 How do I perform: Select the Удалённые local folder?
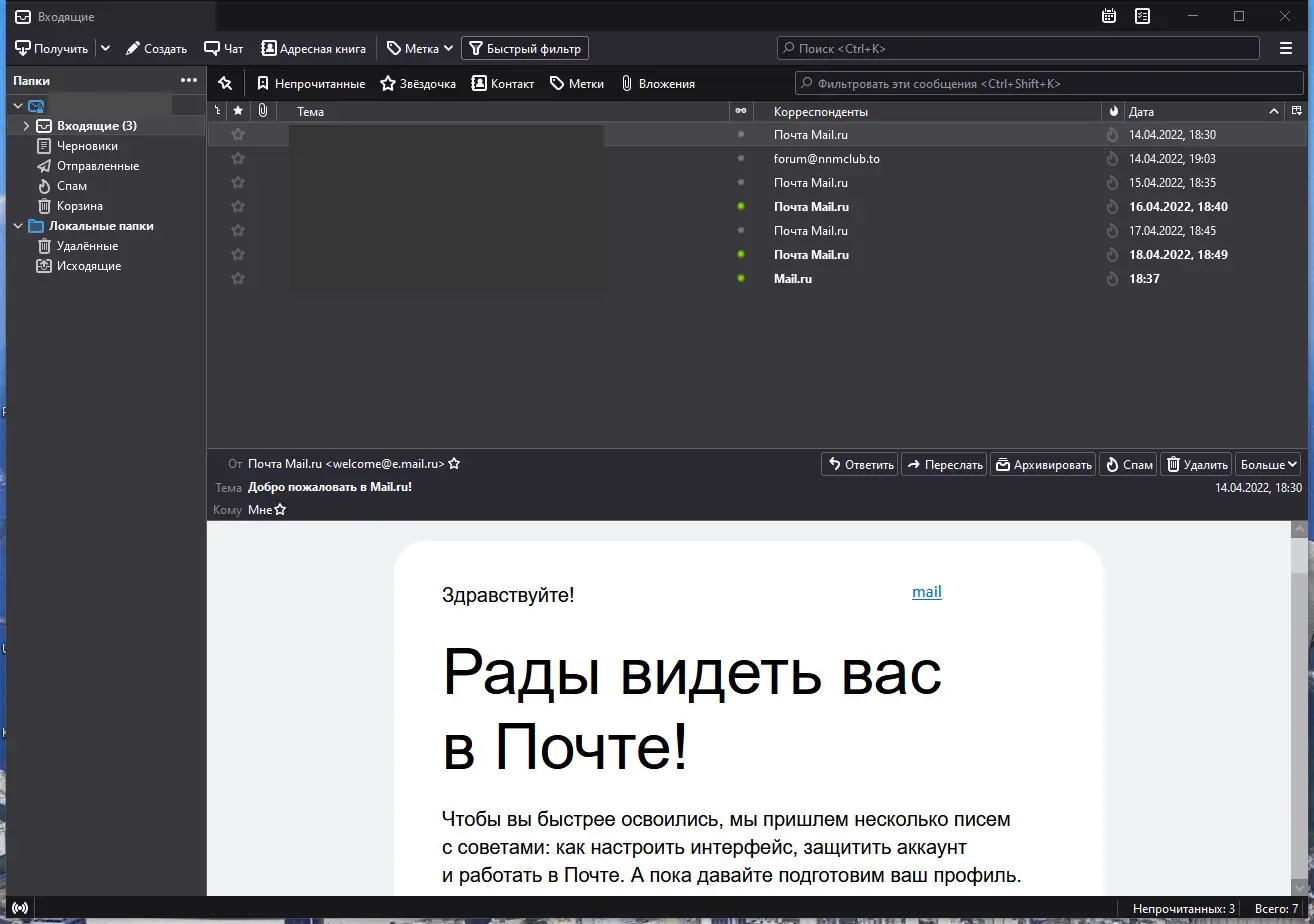[x=87, y=246]
